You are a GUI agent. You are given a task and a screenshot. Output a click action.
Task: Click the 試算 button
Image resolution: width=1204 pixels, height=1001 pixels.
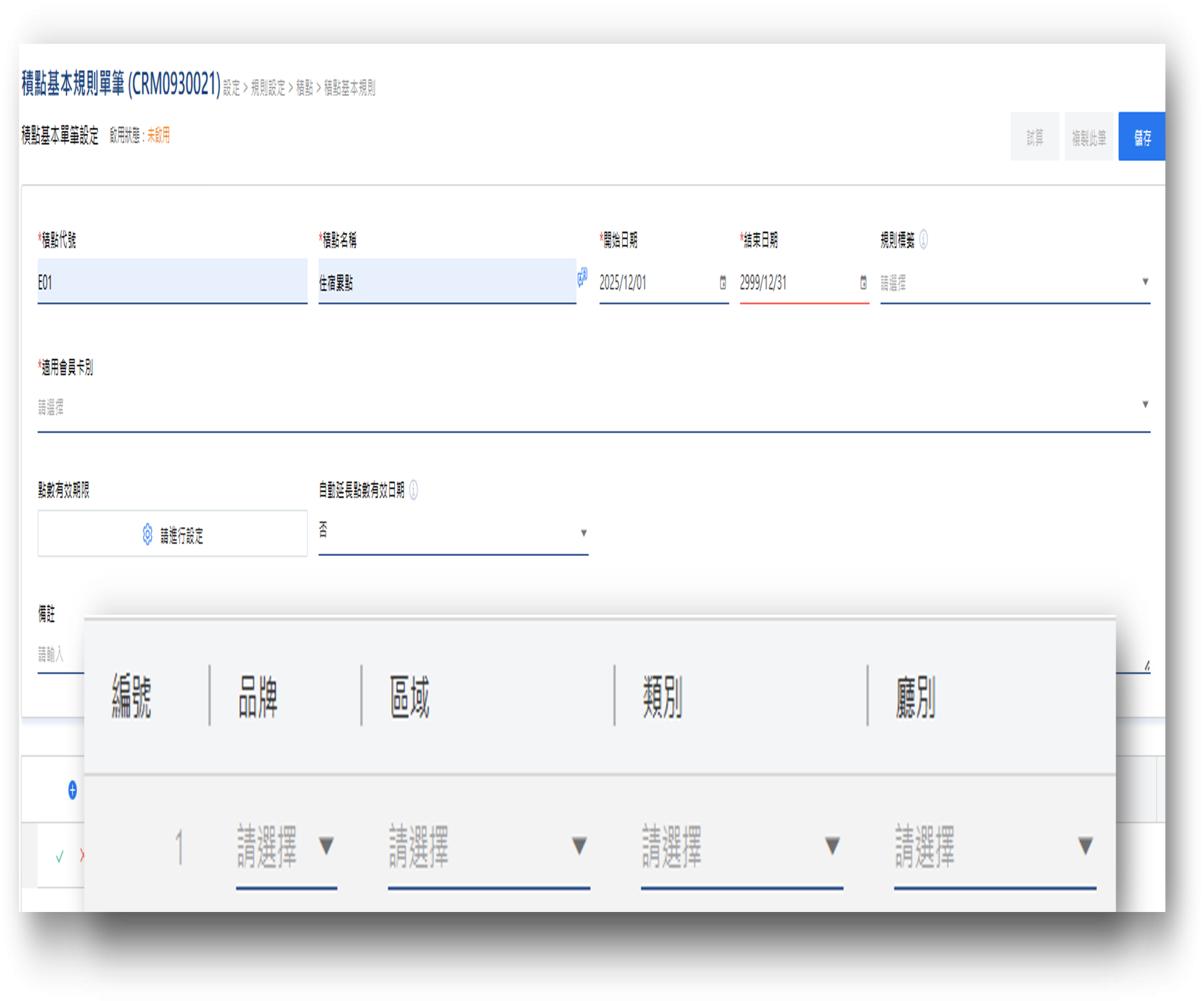1034,137
